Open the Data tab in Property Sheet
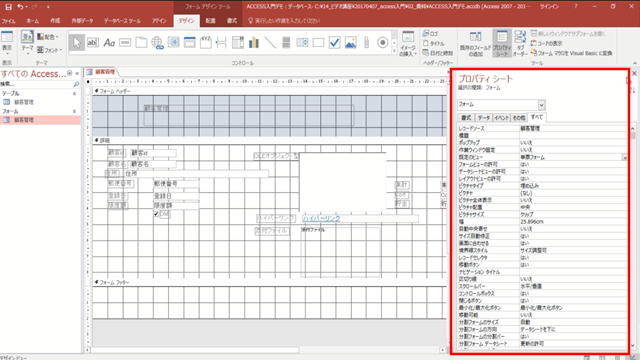The width and height of the screenshot is (640, 360). pyautogui.click(x=484, y=118)
